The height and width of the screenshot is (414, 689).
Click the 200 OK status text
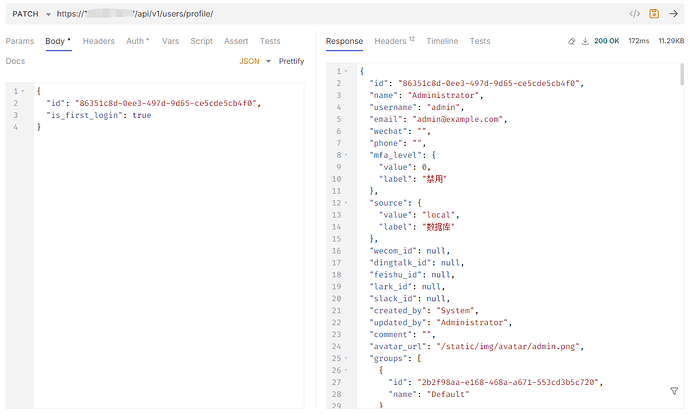coord(606,41)
